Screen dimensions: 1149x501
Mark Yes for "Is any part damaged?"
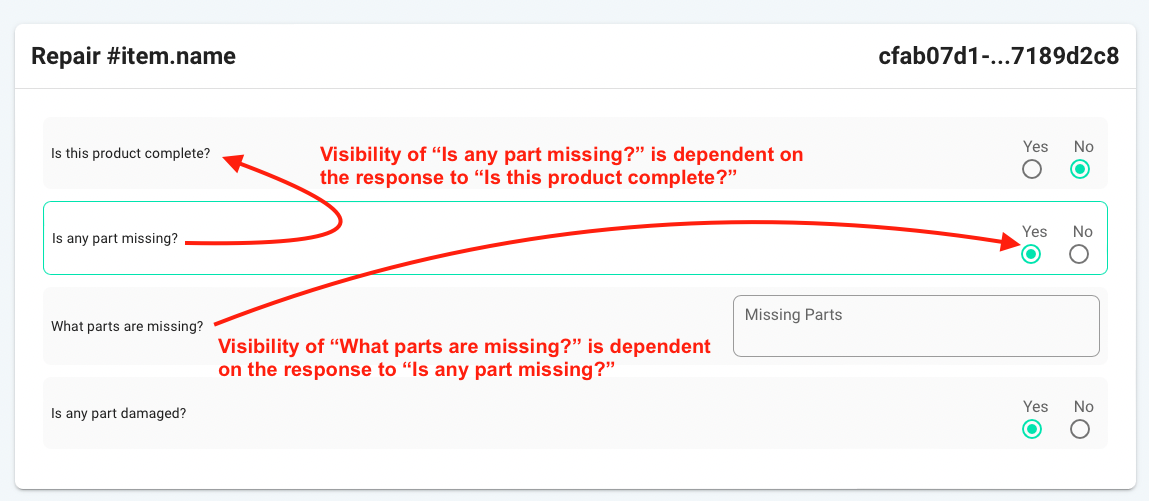1032,429
